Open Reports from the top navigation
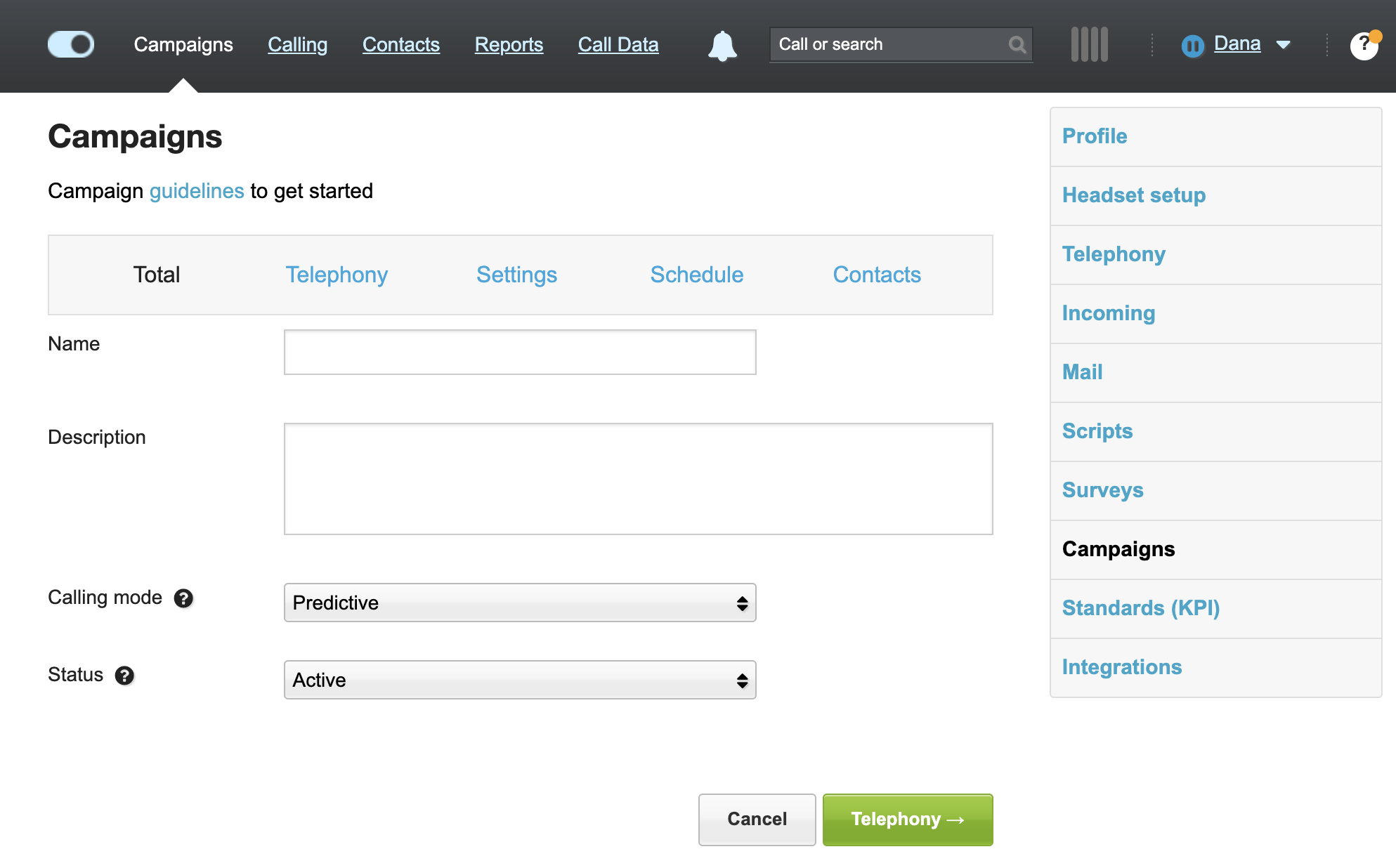 tap(509, 44)
